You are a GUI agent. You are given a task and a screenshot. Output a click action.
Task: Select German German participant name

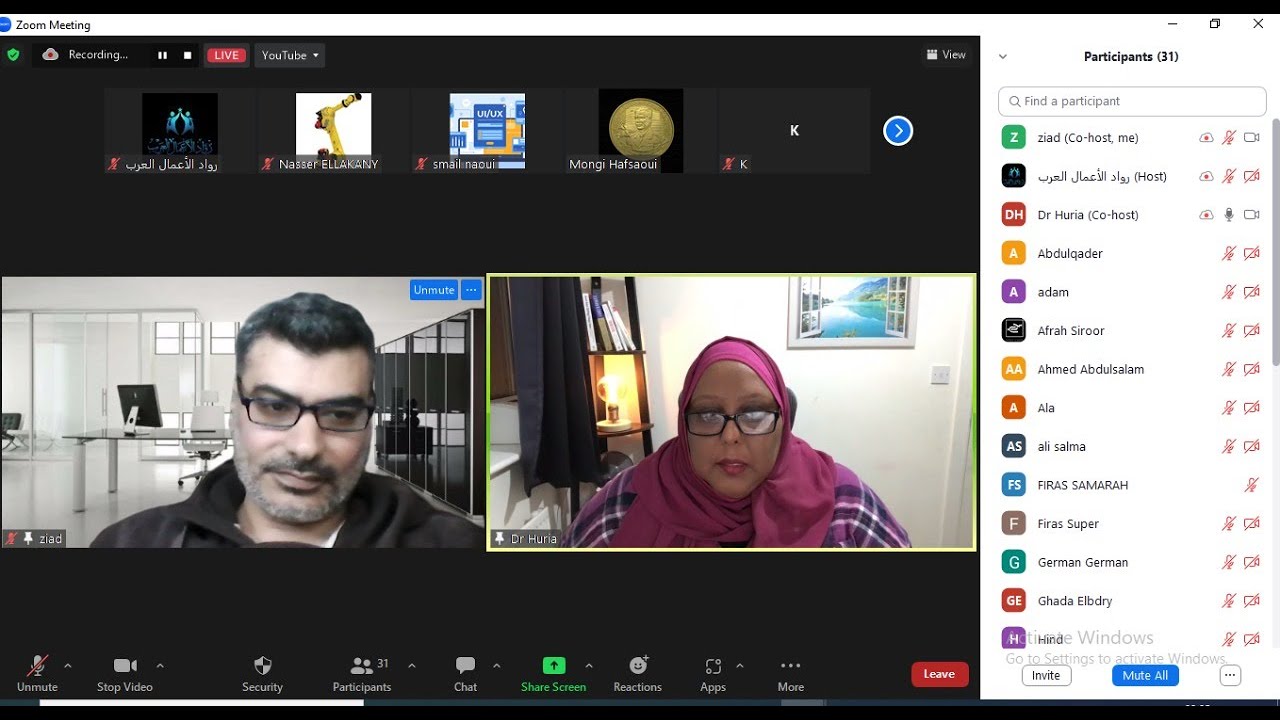point(1083,562)
